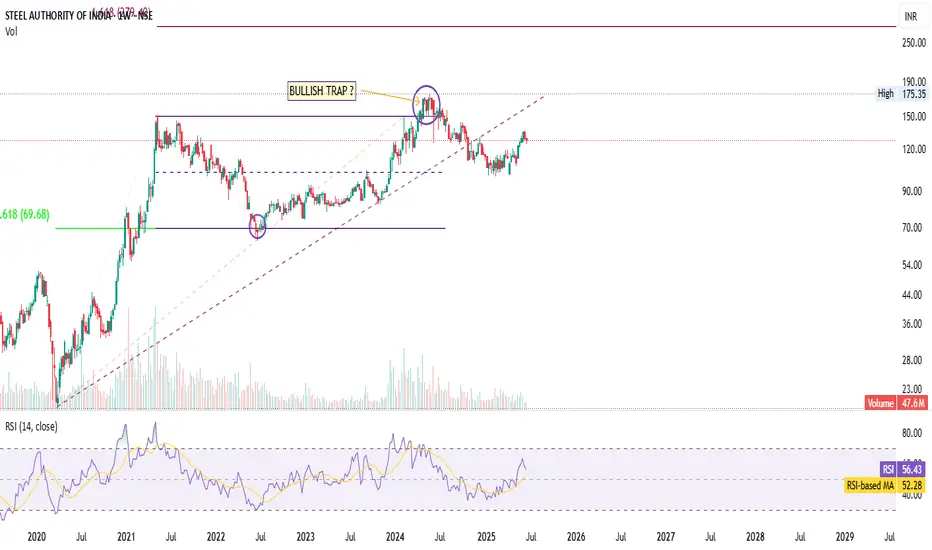Select the green .618 (69.68) Fibonacci label
Viewport: 932px width, 550px height.
[25, 215]
